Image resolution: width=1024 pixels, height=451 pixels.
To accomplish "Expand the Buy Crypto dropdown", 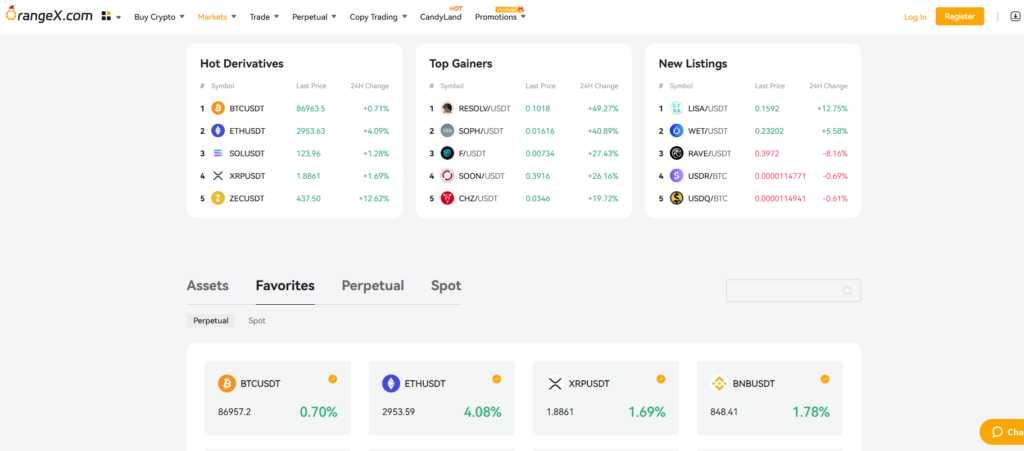I will pos(159,17).
